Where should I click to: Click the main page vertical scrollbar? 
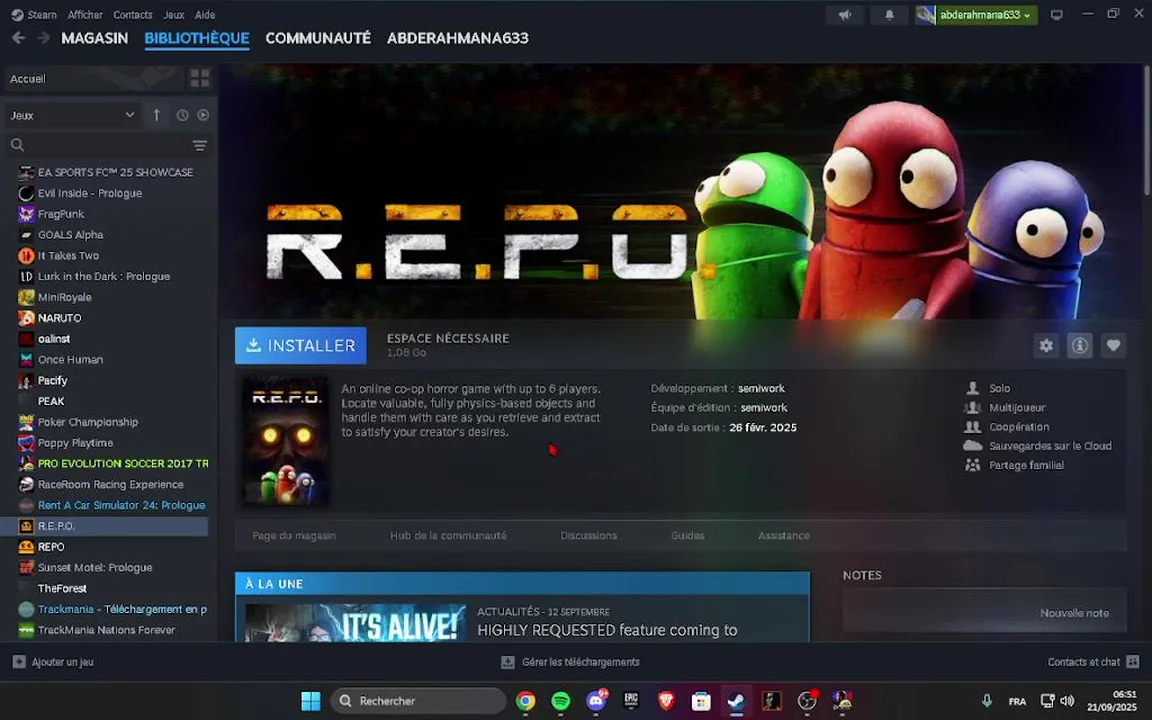coord(1146,129)
